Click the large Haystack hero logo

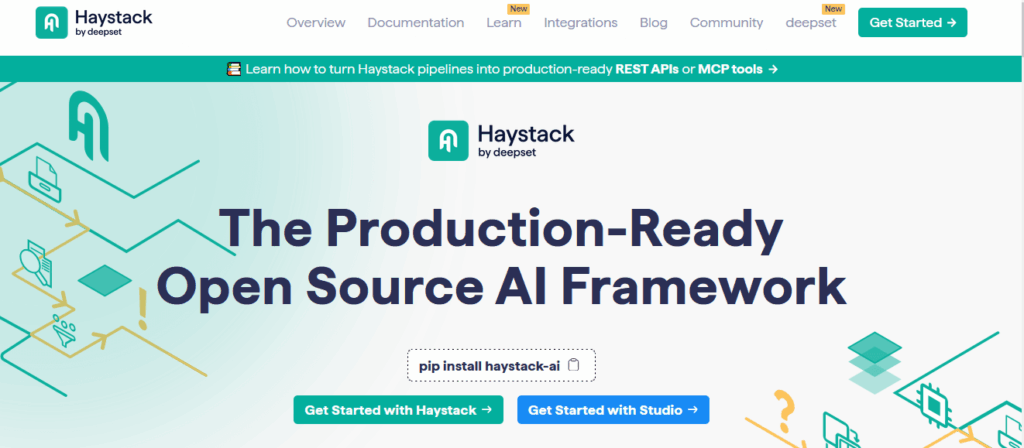502,140
